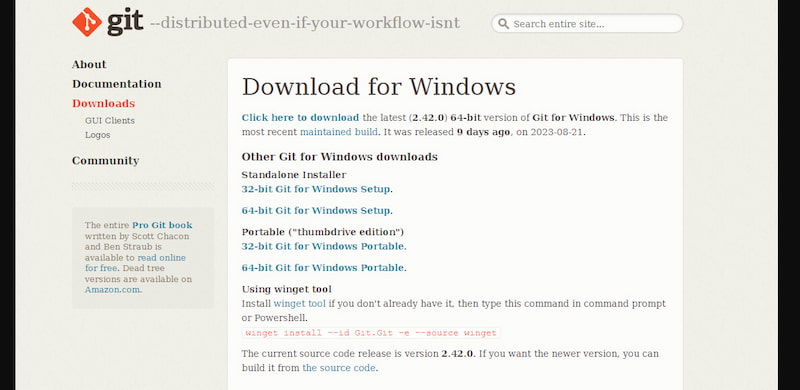Open the Community section
The image size is (800, 390).
106,160
